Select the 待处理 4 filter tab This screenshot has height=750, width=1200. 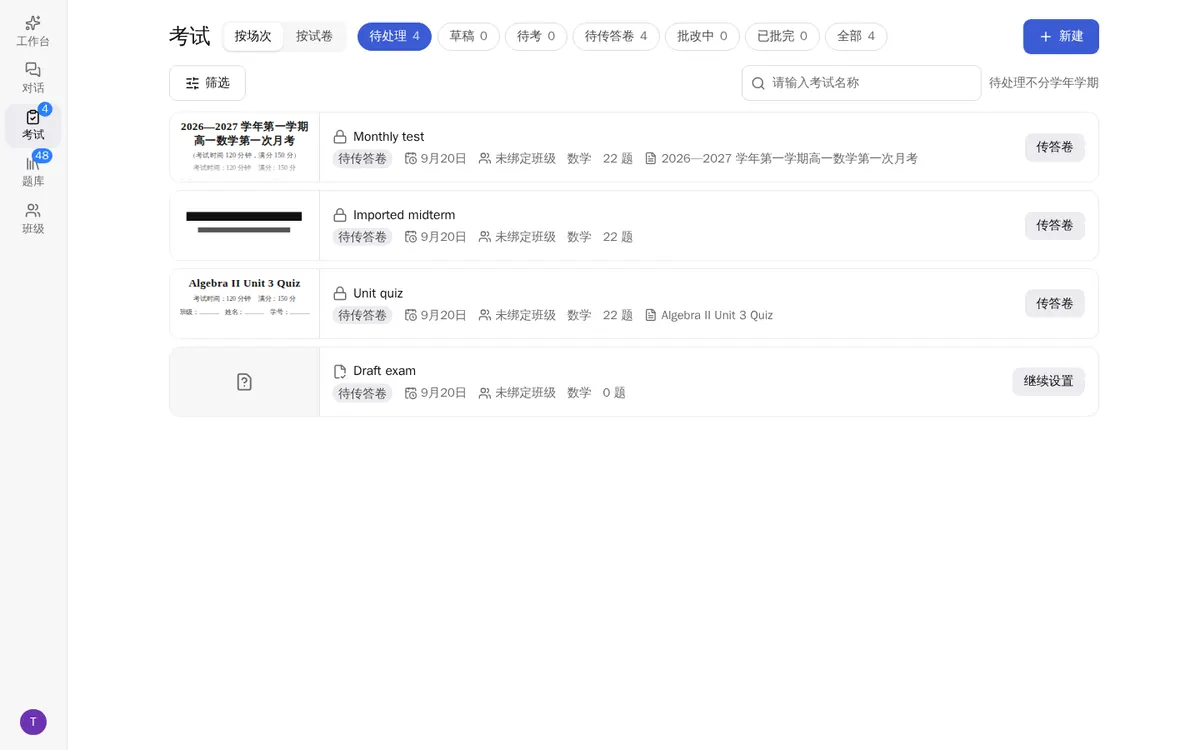[x=394, y=36]
